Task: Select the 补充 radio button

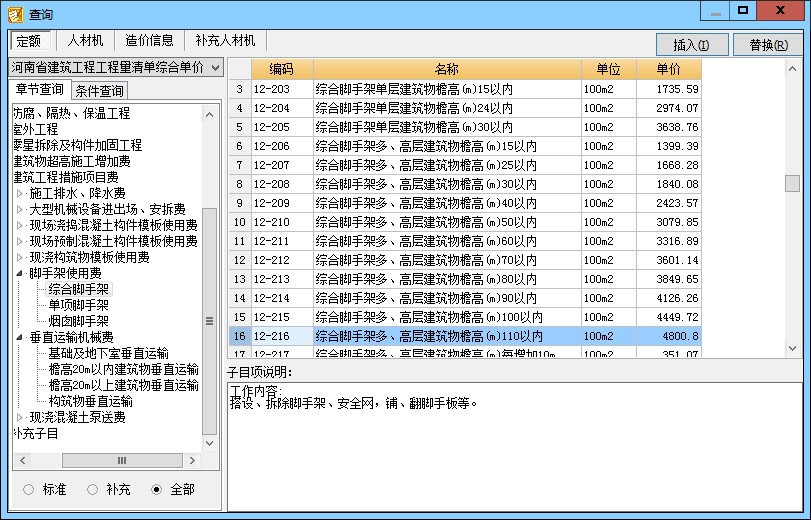Action: [x=93, y=489]
